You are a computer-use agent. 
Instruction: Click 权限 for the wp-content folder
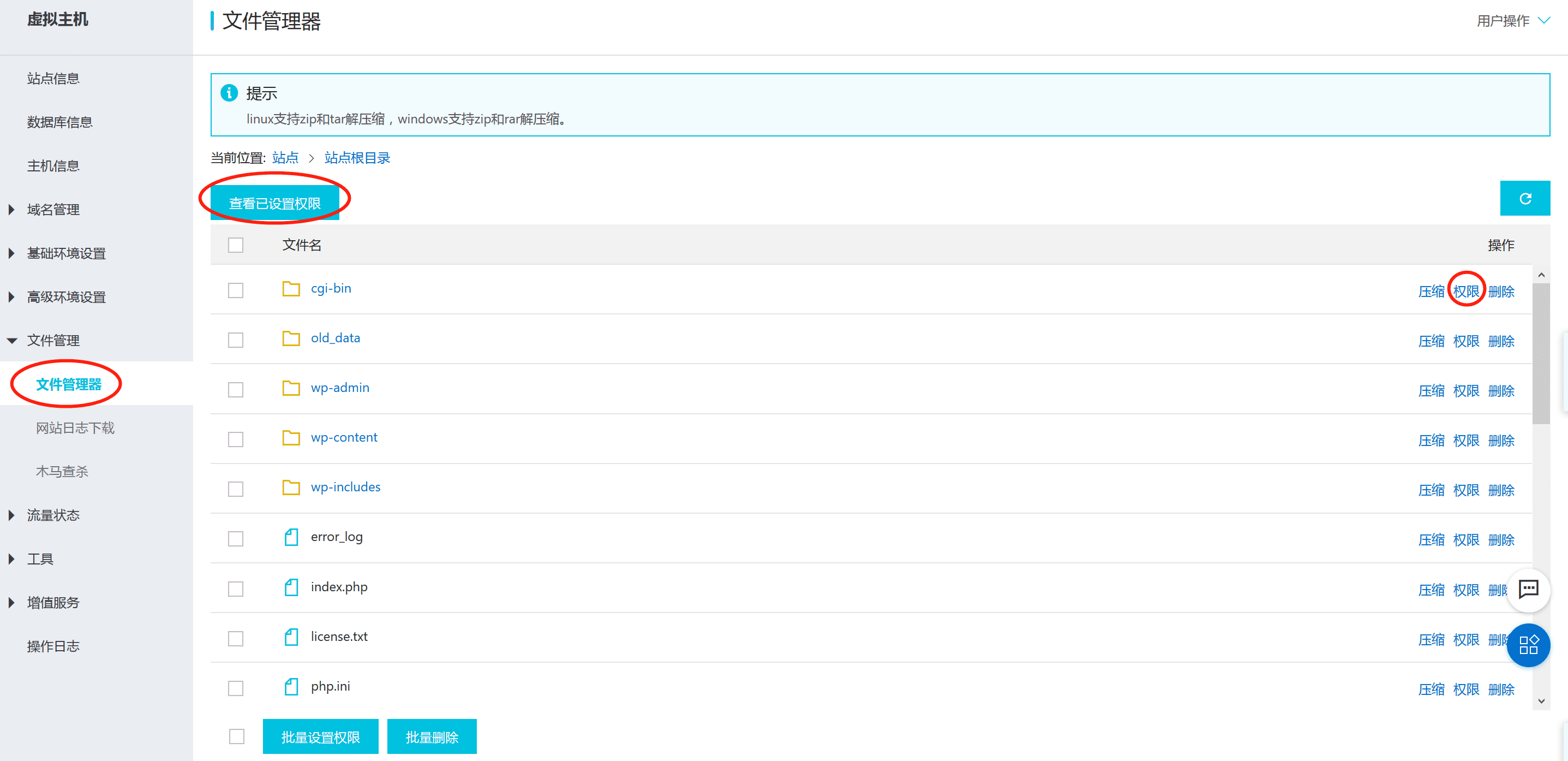(x=1466, y=441)
